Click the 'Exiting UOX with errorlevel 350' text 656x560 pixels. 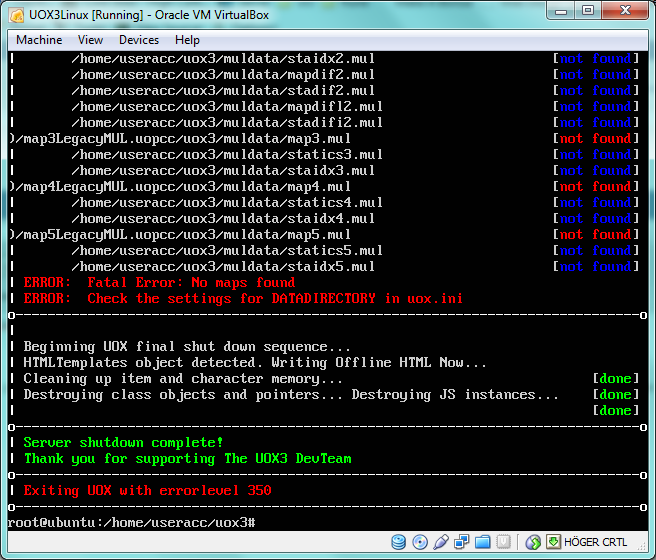pos(147,491)
